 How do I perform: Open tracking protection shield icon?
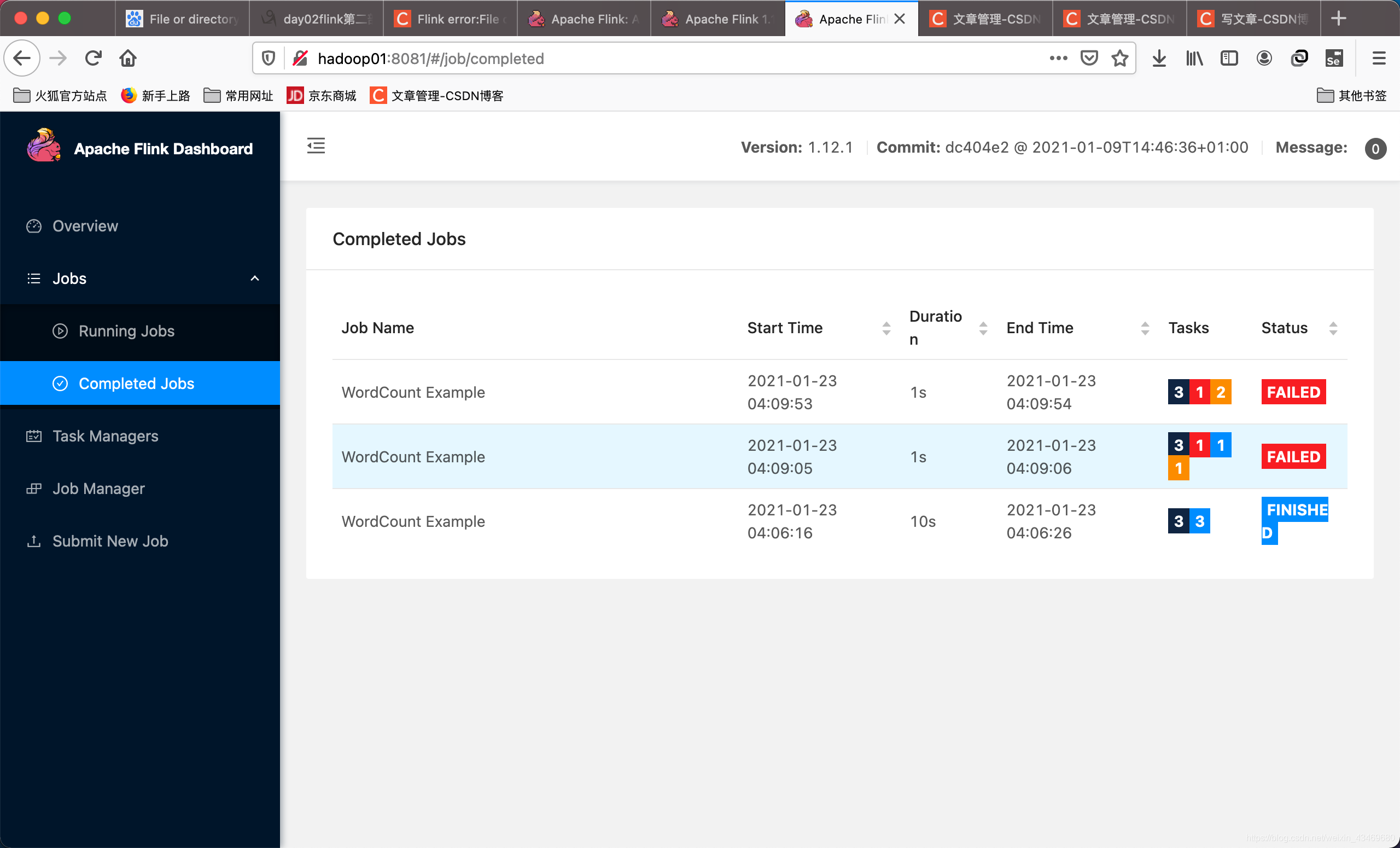(x=269, y=58)
